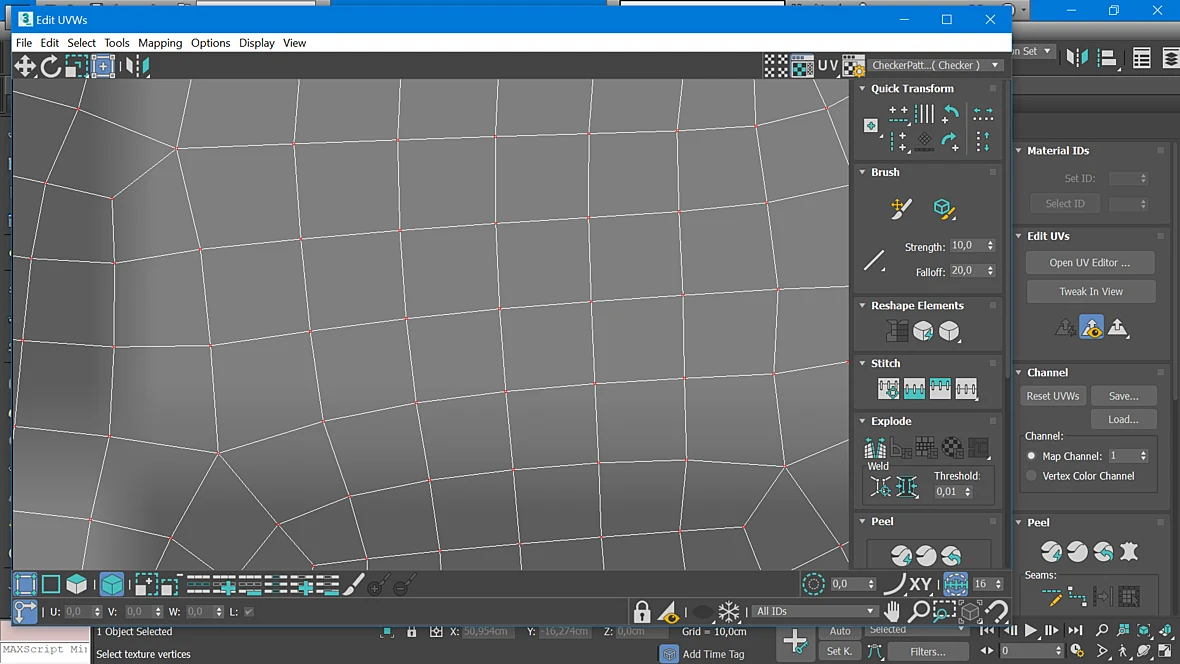This screenshot has width=1180, height=664.
Task: Collapse the Explode rollout
Action: 862,421
